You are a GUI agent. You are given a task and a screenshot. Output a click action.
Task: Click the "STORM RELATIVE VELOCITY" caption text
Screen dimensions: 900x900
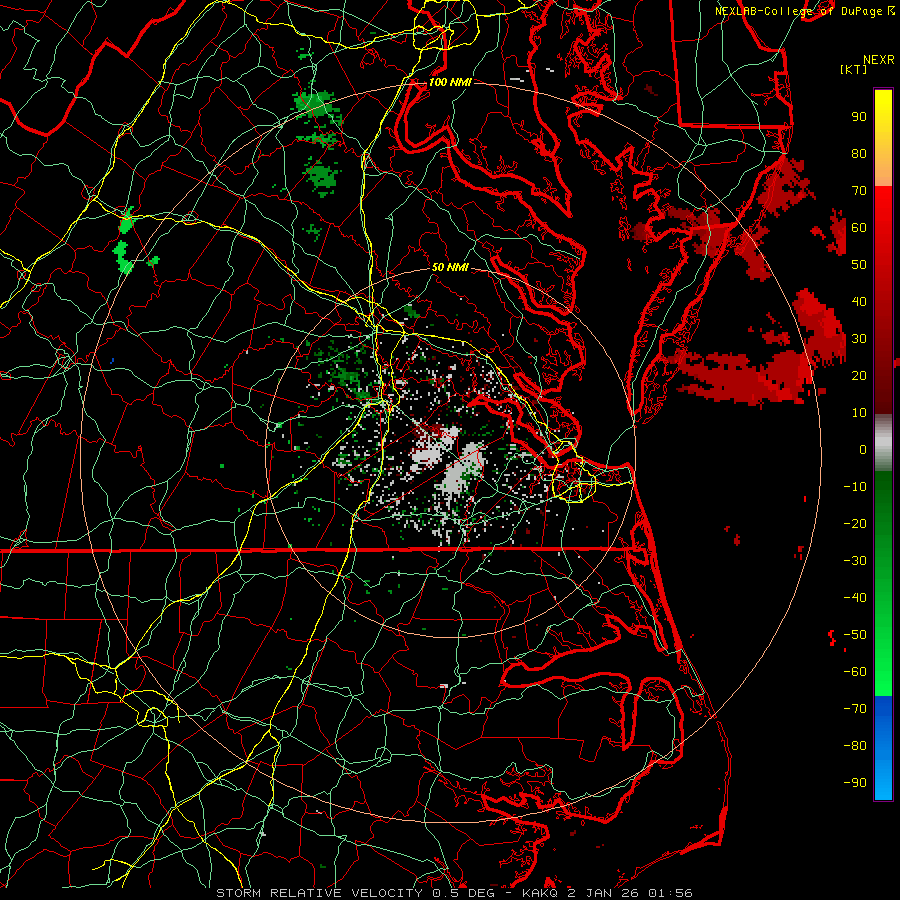click(x=319, y=893)
